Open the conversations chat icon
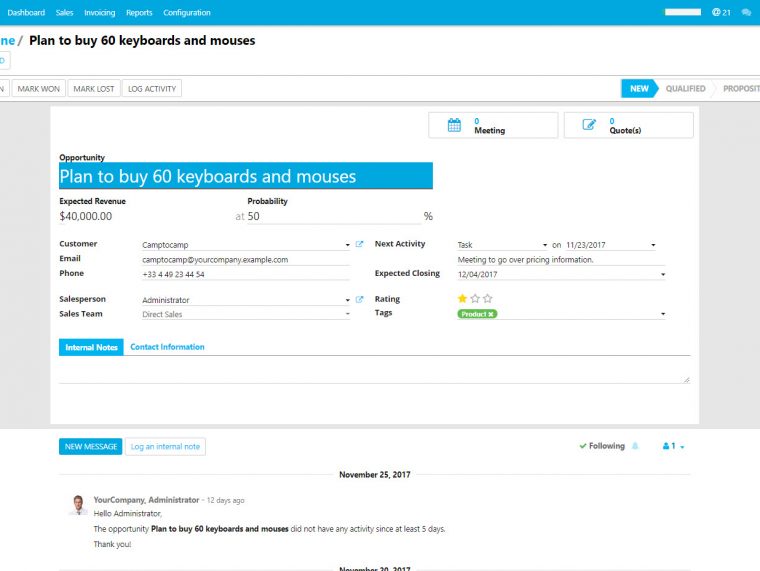Image resolution: width=760 pixels, height=571 pixels. 746,13
